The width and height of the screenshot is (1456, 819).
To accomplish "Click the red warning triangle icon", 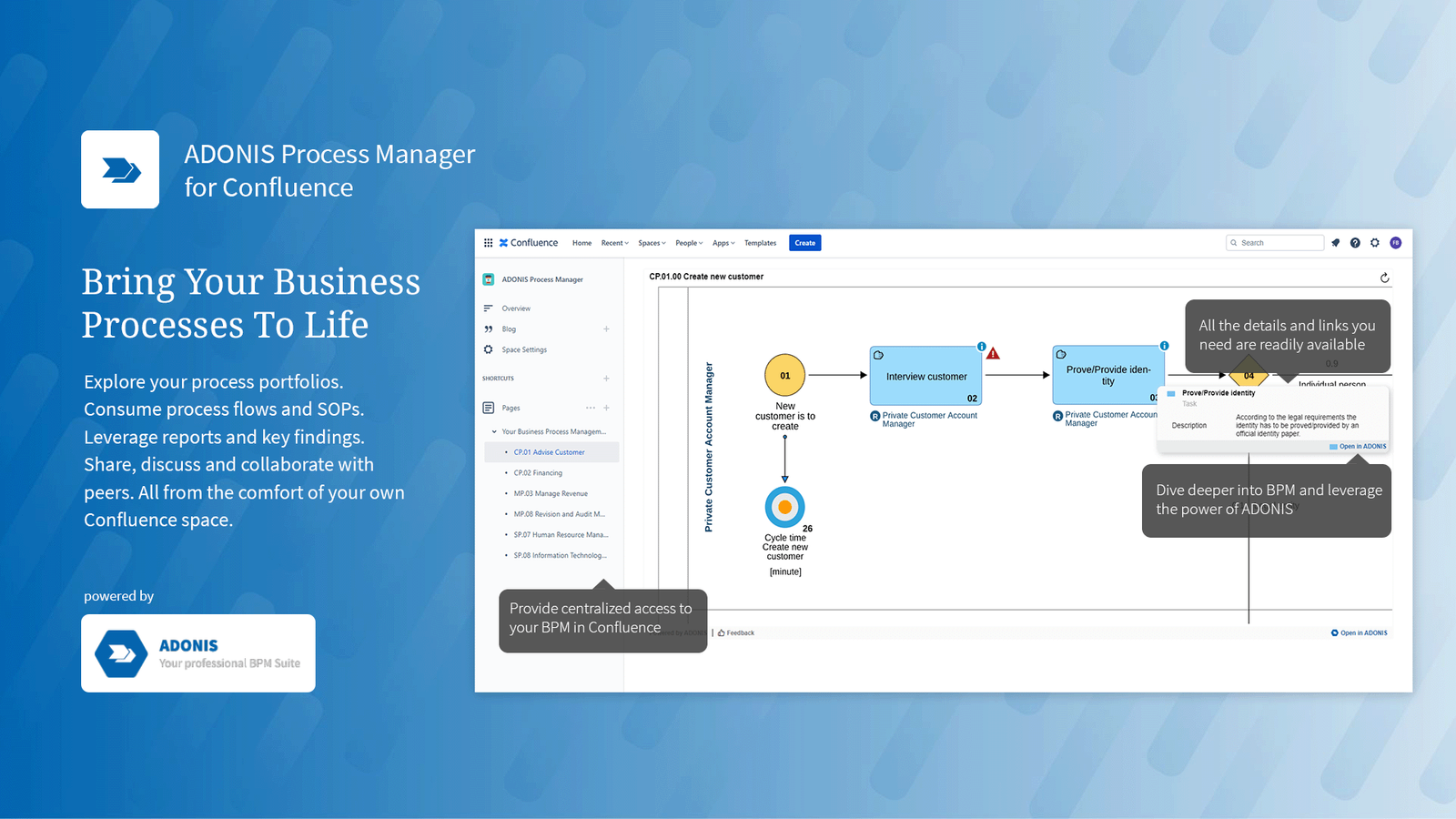I will coord(994,353).
